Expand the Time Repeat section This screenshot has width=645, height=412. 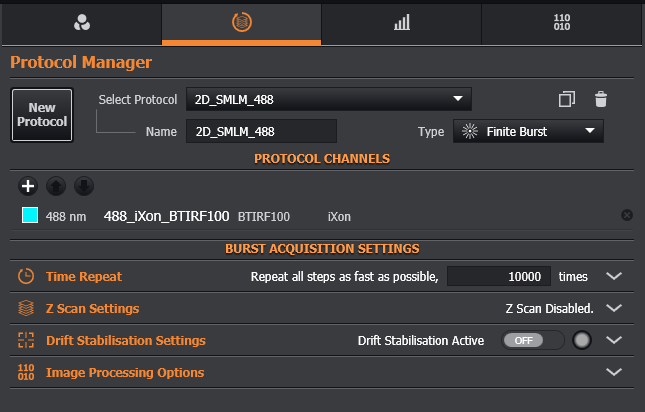(x=615, y=276)
